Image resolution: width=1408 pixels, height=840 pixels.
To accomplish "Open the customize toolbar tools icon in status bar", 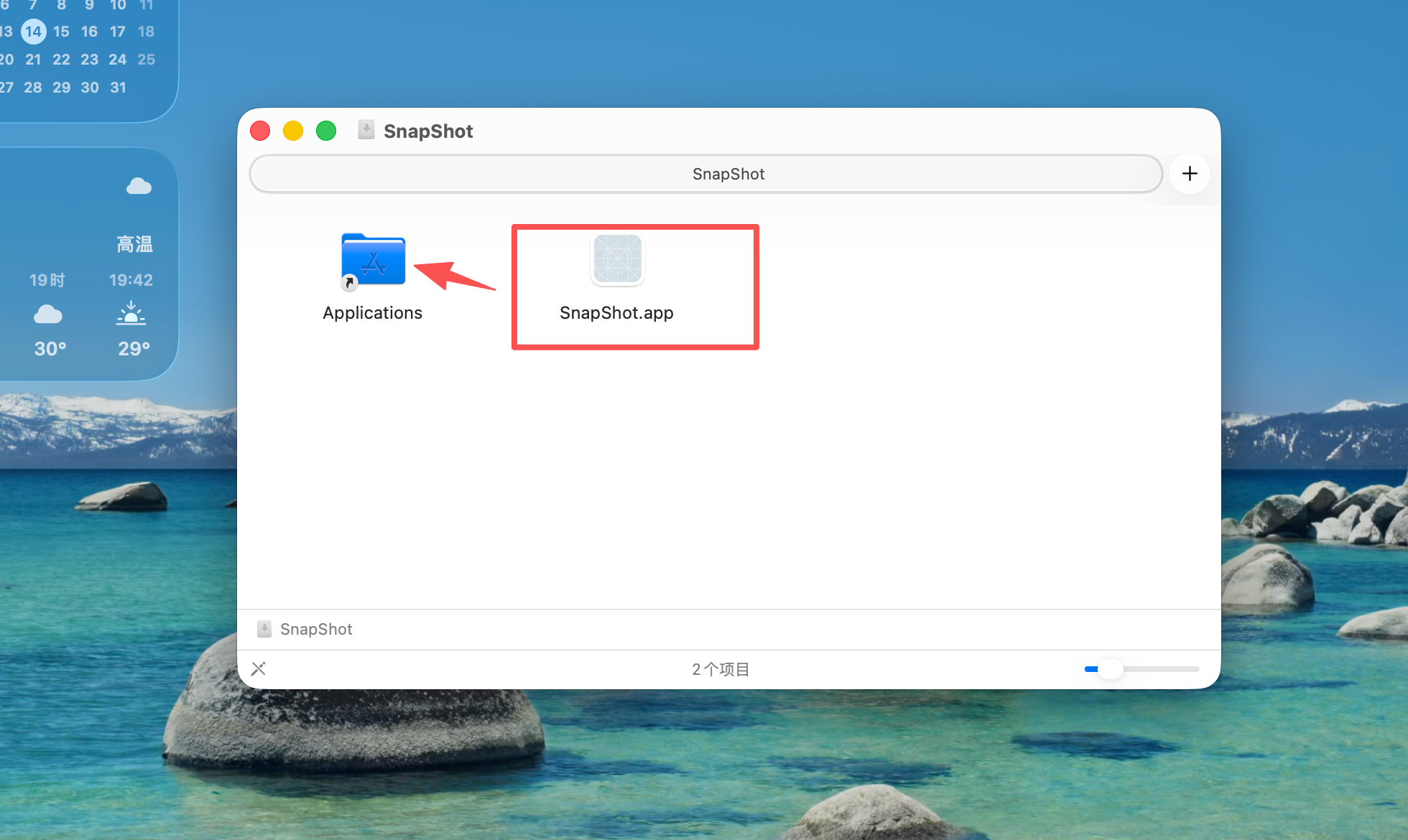I will point(259,669).
